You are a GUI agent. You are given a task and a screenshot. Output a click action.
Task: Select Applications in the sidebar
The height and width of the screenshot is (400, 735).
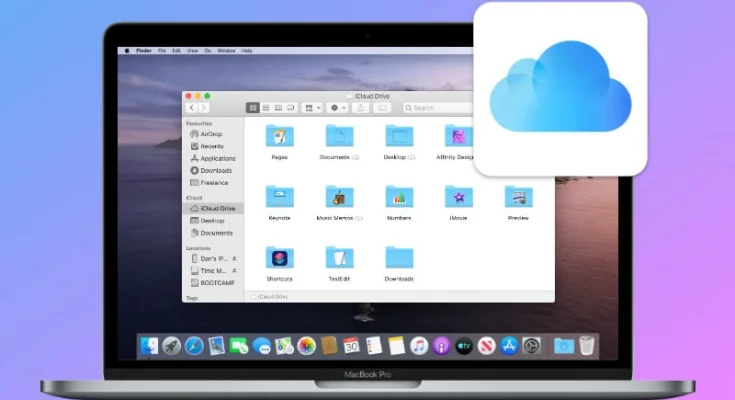(212, 158)
